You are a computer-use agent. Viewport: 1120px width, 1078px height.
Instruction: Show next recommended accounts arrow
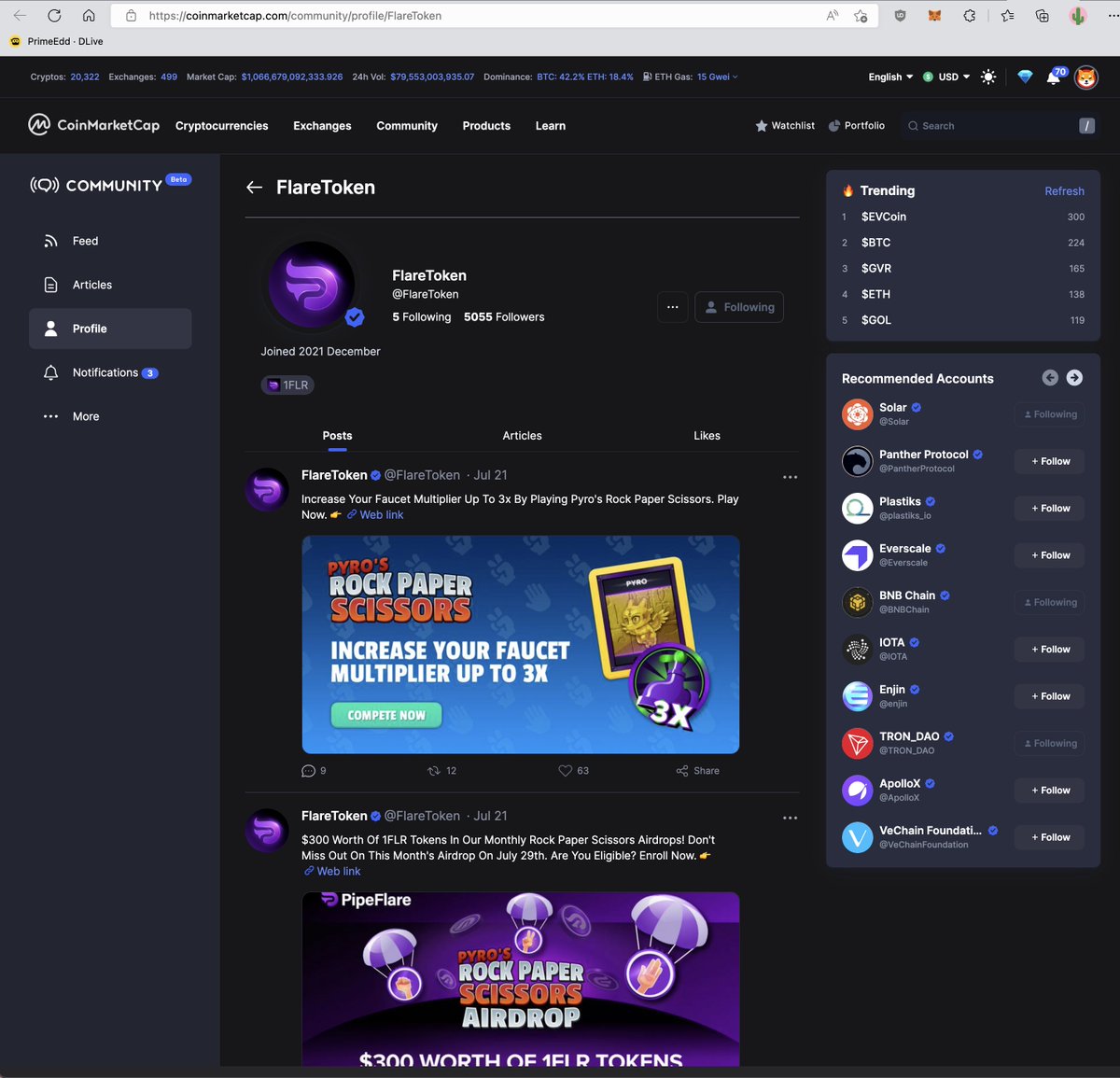1074,378
